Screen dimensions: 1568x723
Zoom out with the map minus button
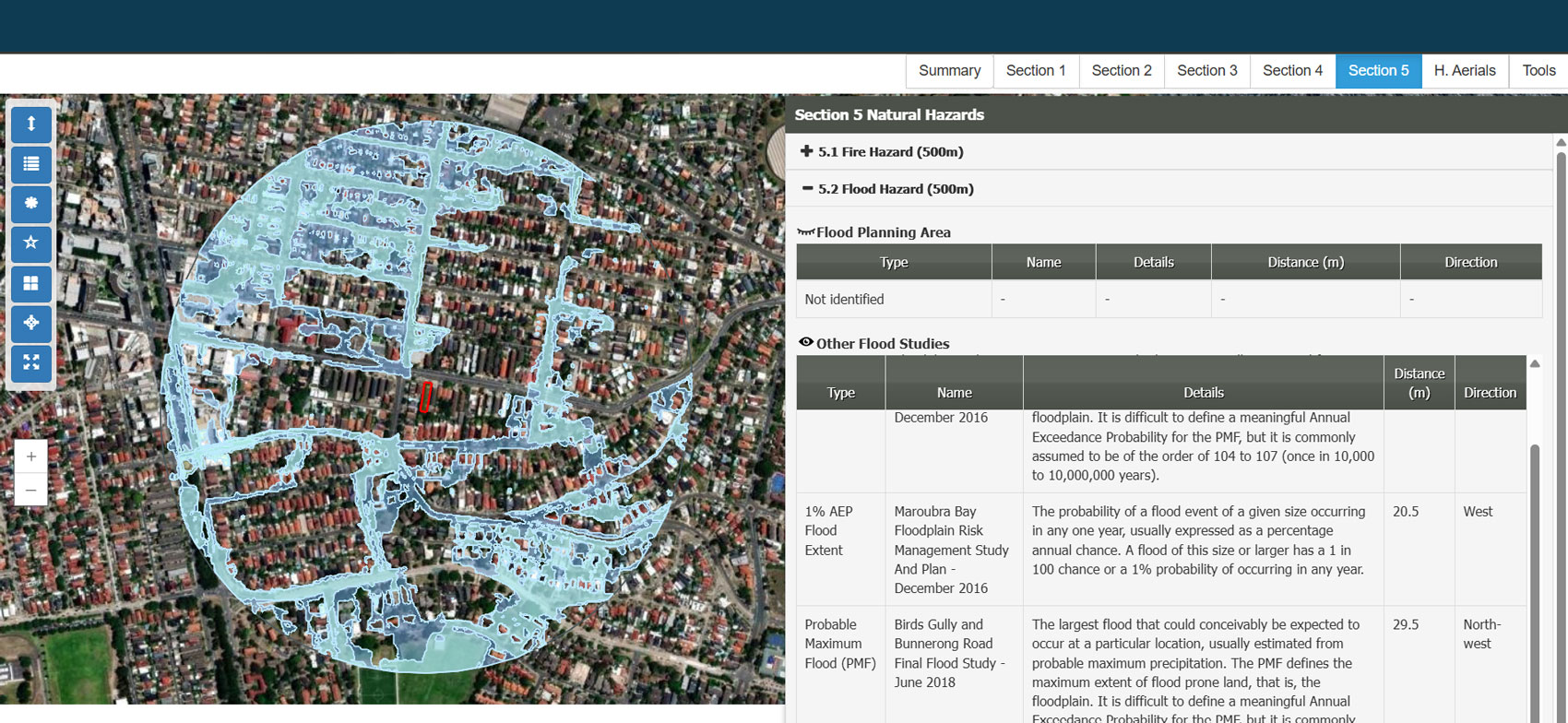[30, 490]
